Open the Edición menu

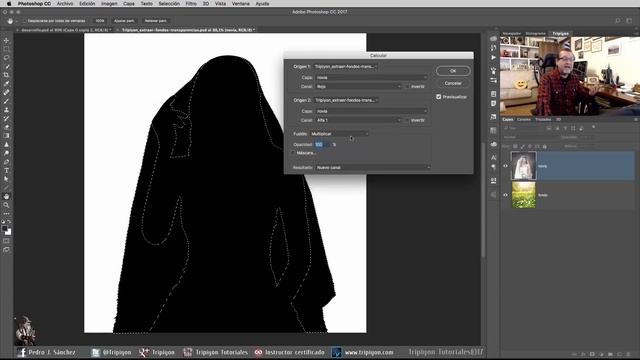click(x=87, y=4)
